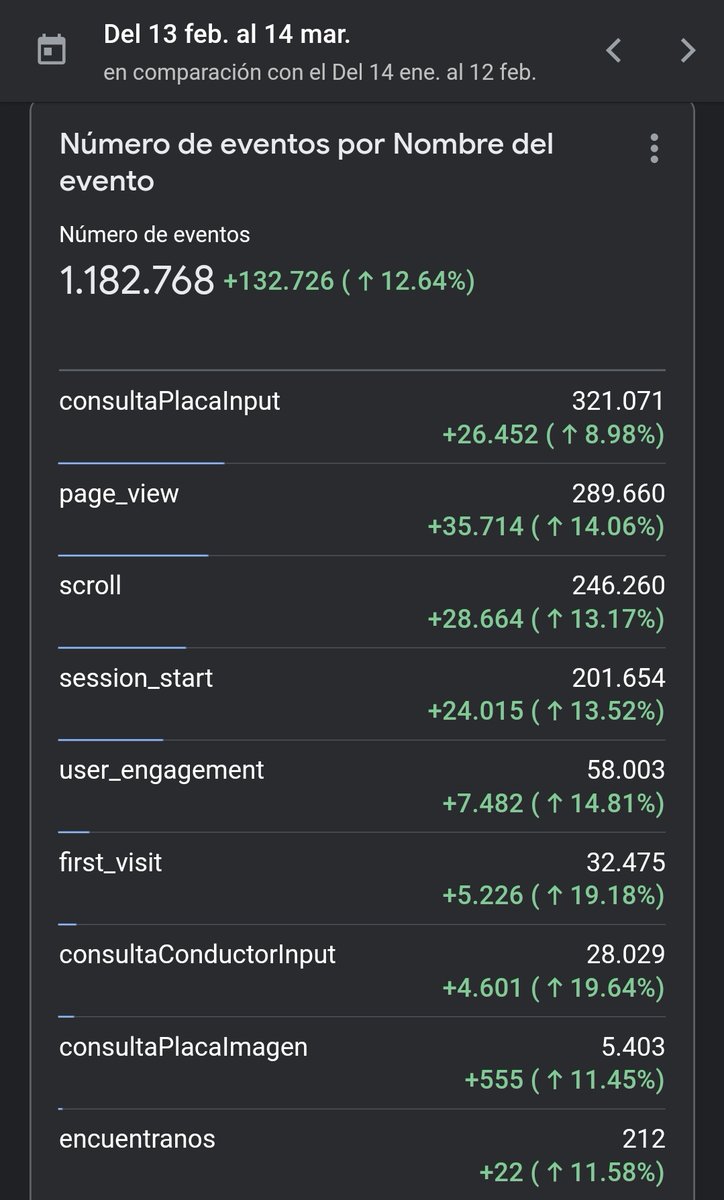Screen dimensions: 724x1200
Task: Tap the value 201.654
Action: tap(618, 678)
